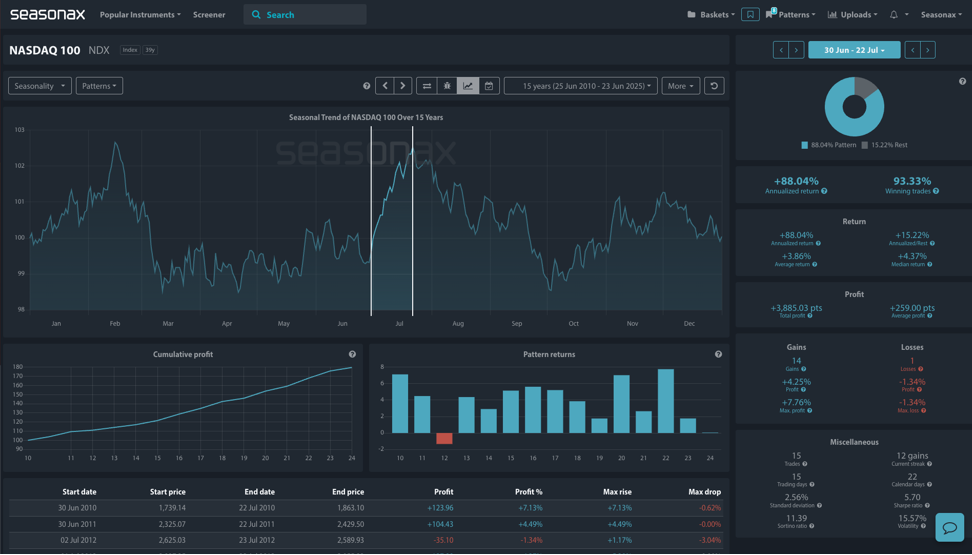Click help icon in pie chart panel corner
Image resolution: width=972 pixels, height=555 pixels.
[x=962, y=81]
